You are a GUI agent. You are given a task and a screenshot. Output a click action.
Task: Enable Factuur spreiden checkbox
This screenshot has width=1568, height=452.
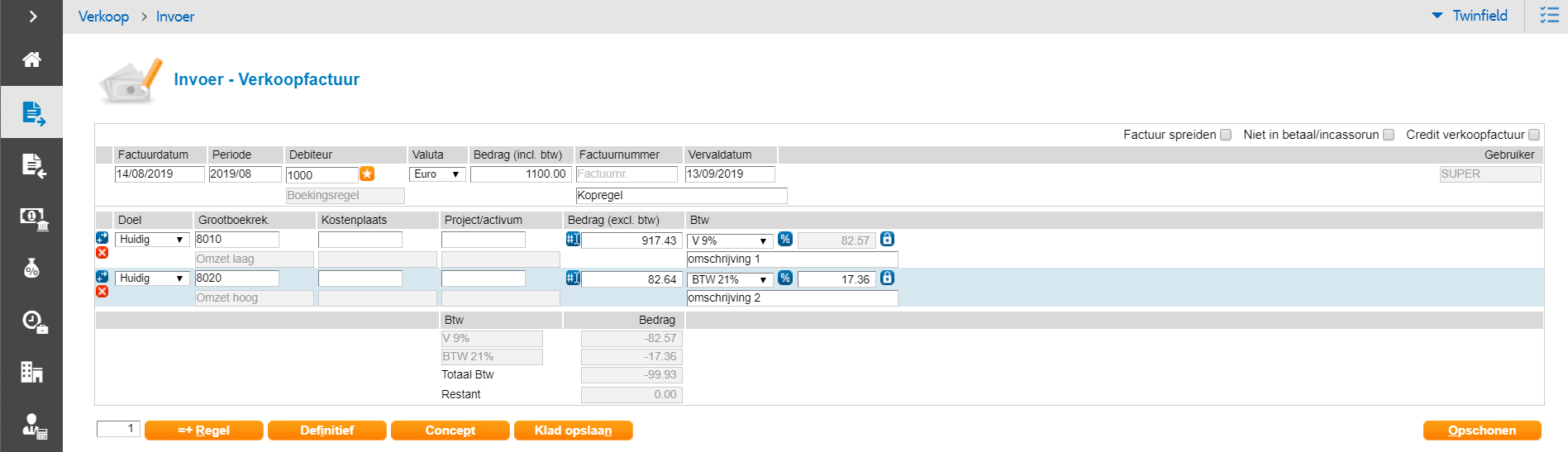[x=1226, y=135]
